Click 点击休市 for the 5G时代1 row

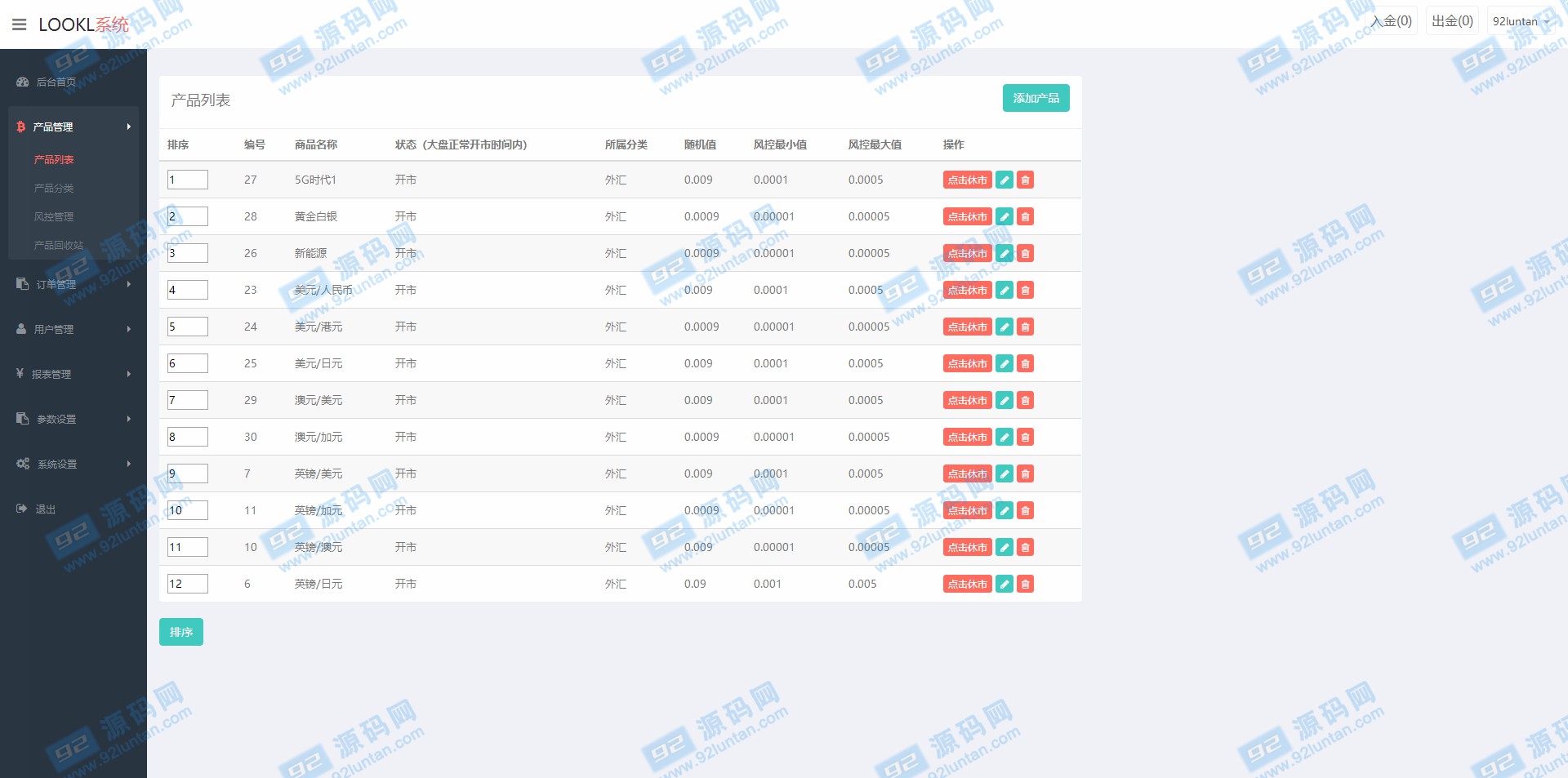point(968,180)
